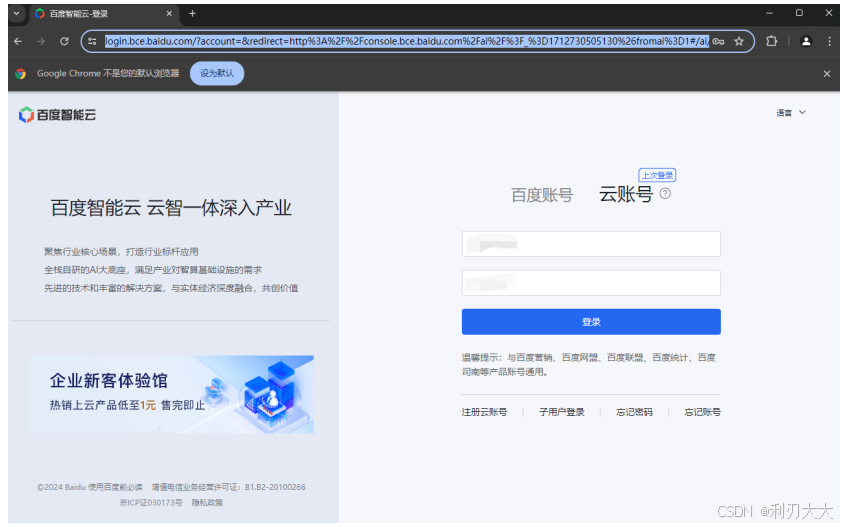Screen dimensions: 845x527
Task: Open the 注册云账号 link
Action: click(x=484, y=412)
